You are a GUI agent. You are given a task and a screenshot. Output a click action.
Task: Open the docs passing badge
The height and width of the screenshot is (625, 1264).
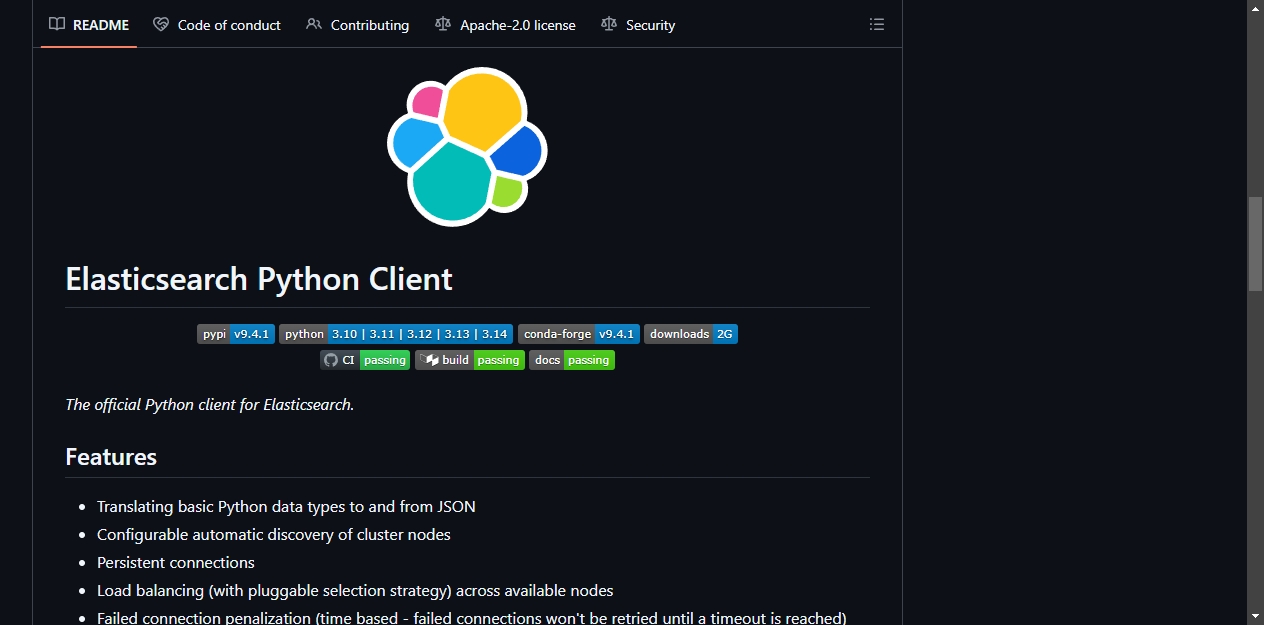(x=572, y=360)
